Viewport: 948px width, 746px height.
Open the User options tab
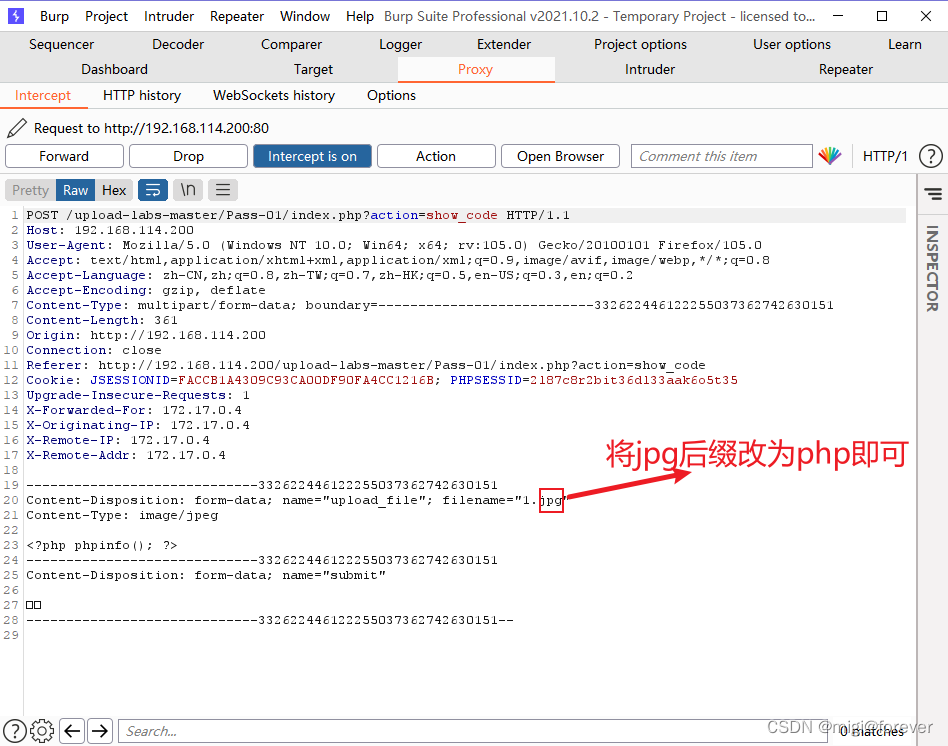tap(792, 44)
